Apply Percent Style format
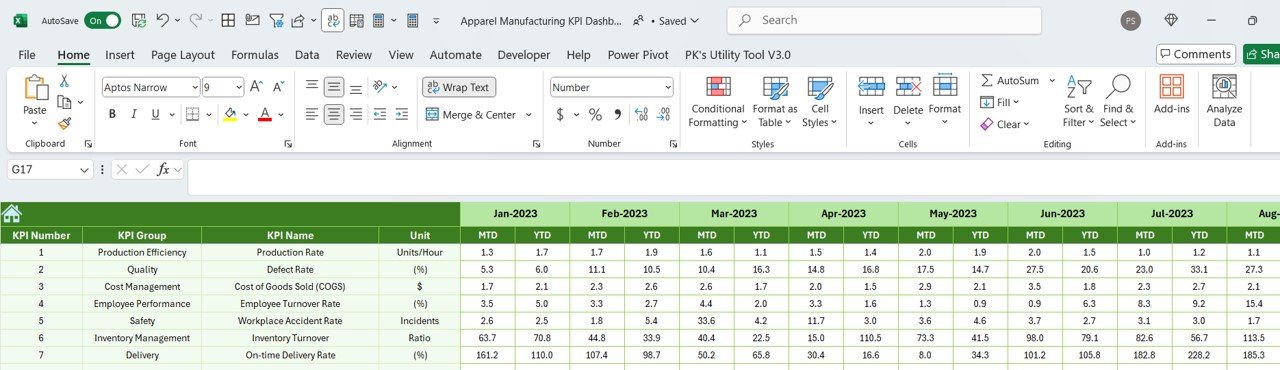 click(595, 115)
